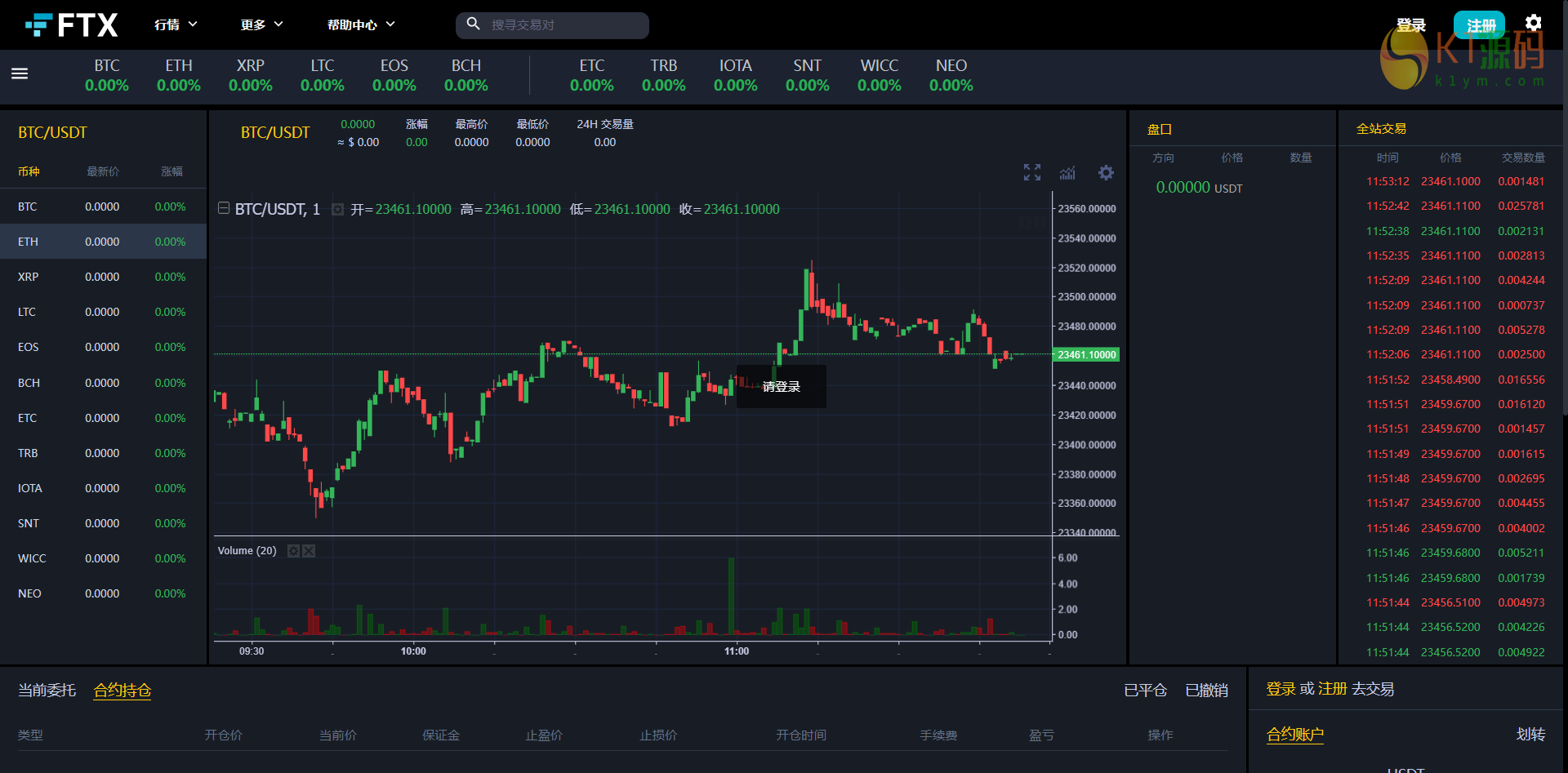The width and height of the screenshot is (1568, 773).
Task: Select the IOTA row in coin list
Action: tap(103, 488)
